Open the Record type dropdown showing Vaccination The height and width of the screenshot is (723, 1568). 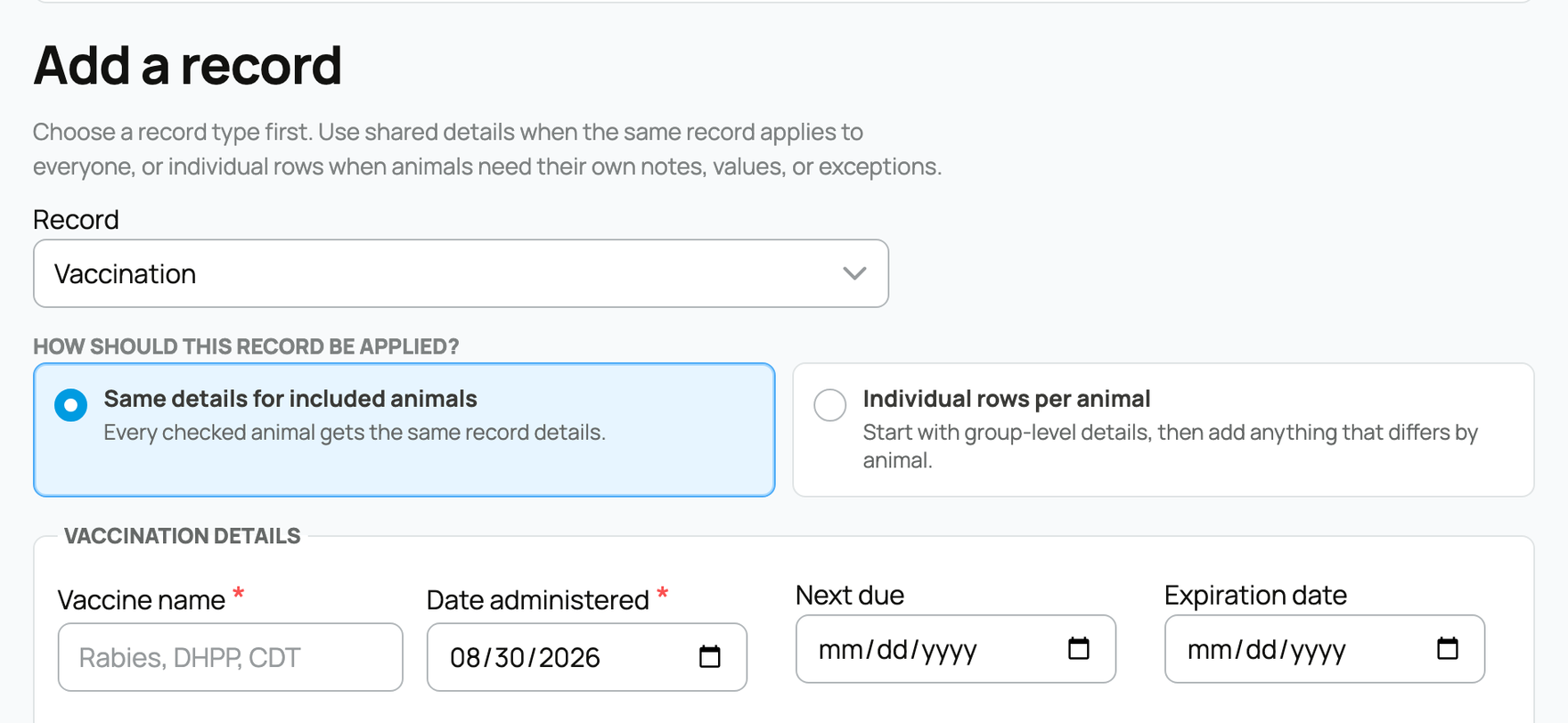tap(461, 273)
